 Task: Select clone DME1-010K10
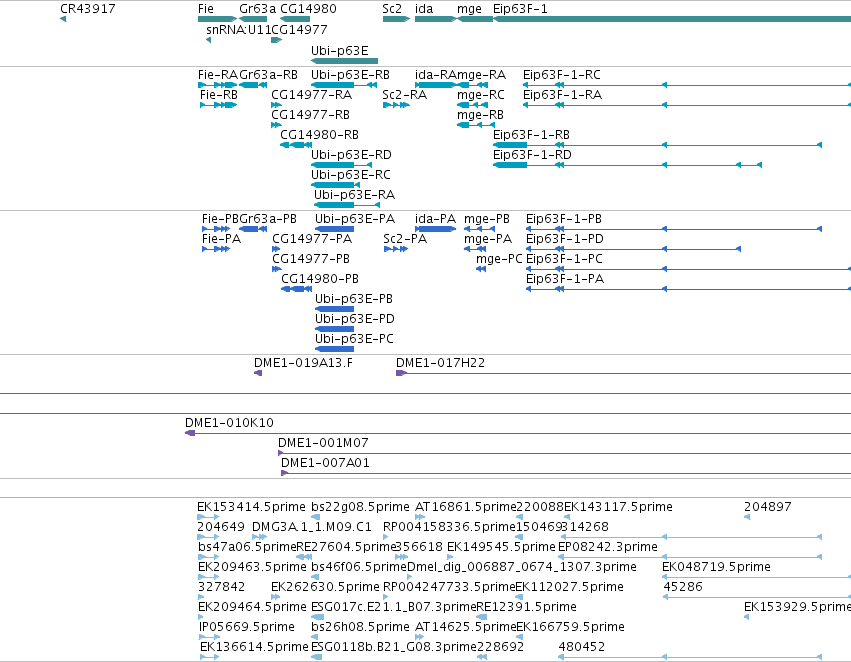(x=229, y=423)
